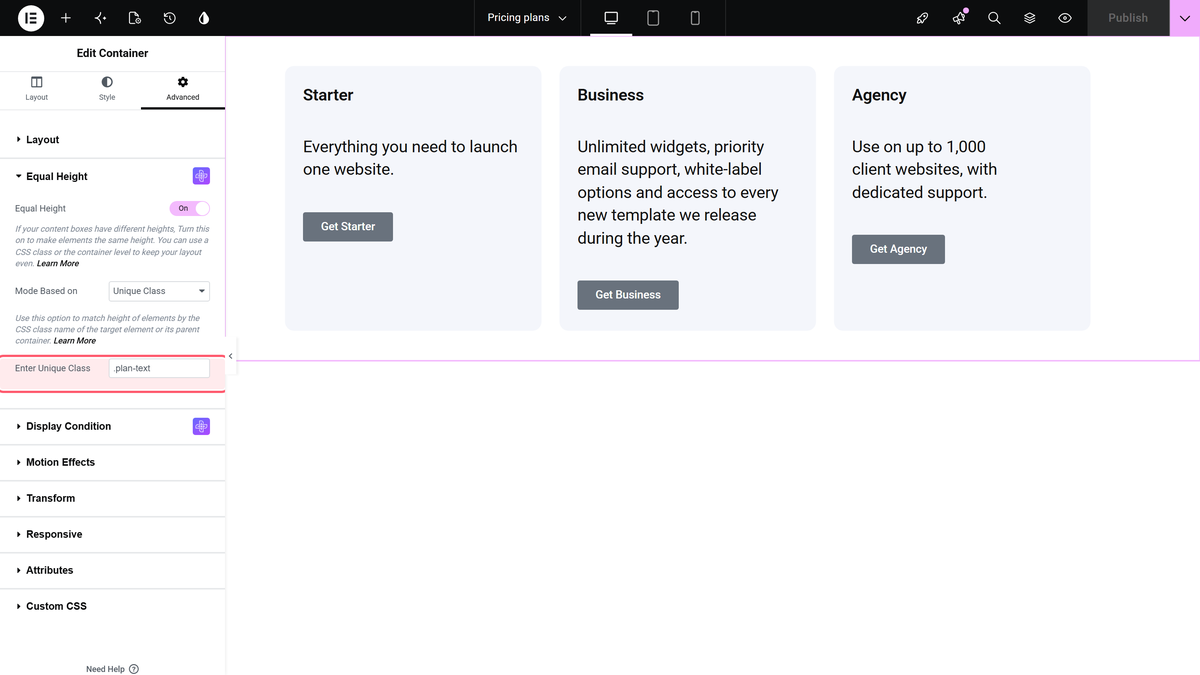Open the Pricing plans document dropdown
This screenshot has width=1200, height=675.
(527, 18)
